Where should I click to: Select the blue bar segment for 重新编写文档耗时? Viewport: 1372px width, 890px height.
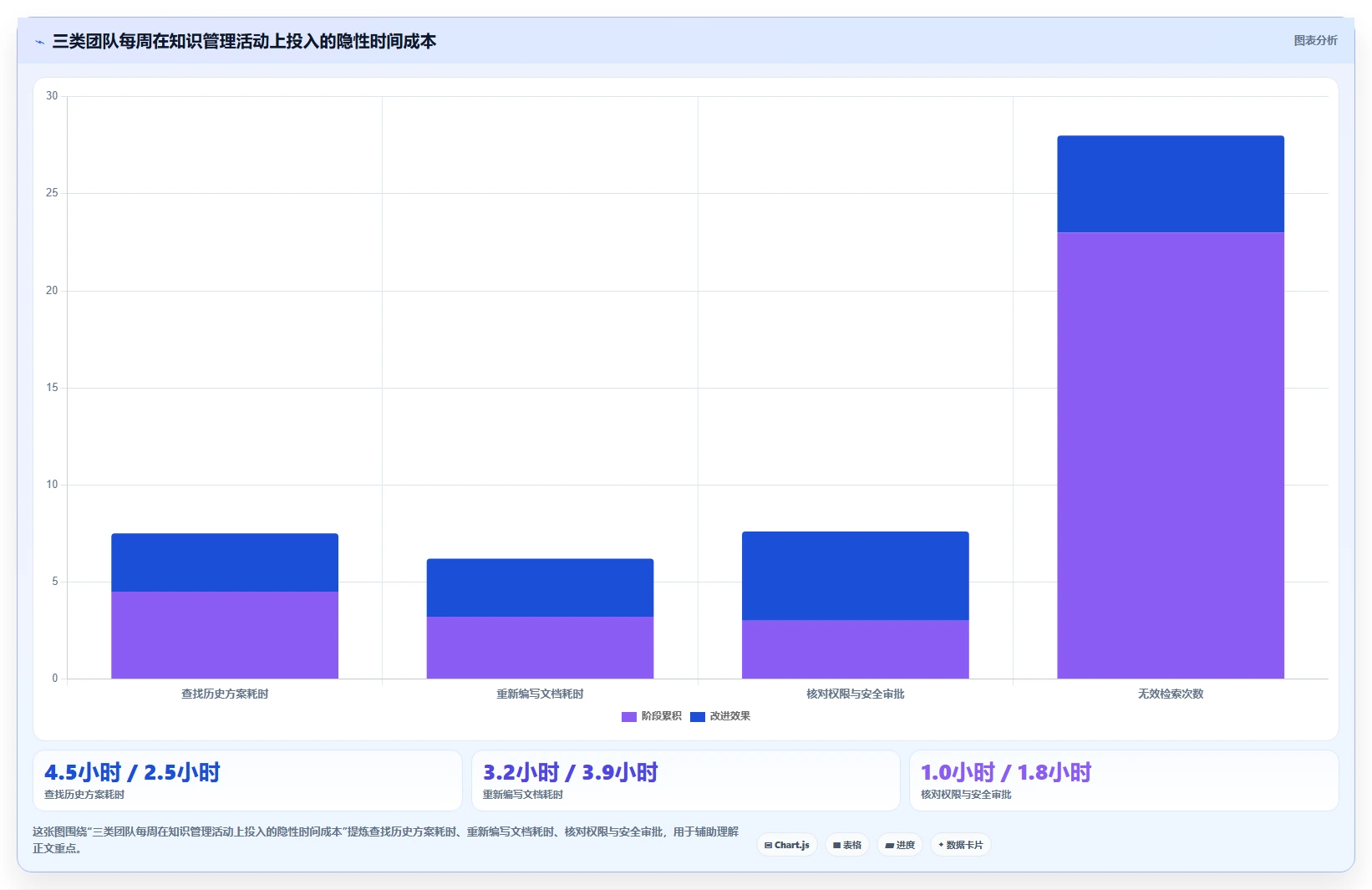540,587
